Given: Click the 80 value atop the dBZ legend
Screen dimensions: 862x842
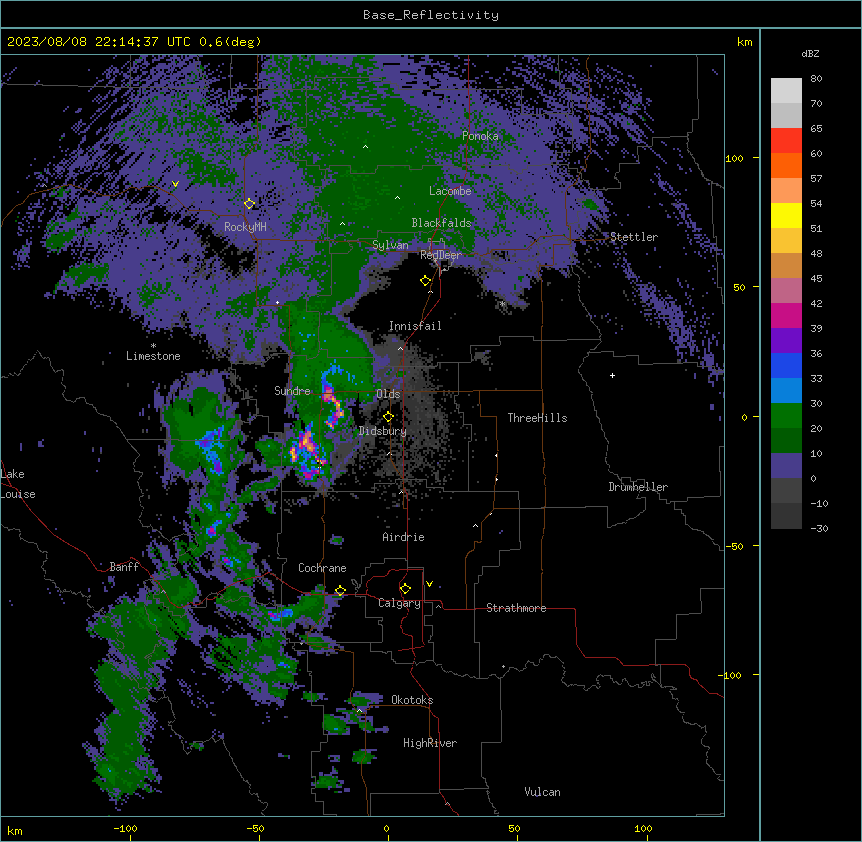Looking at the screenshot, I should (x=816, y=79).
